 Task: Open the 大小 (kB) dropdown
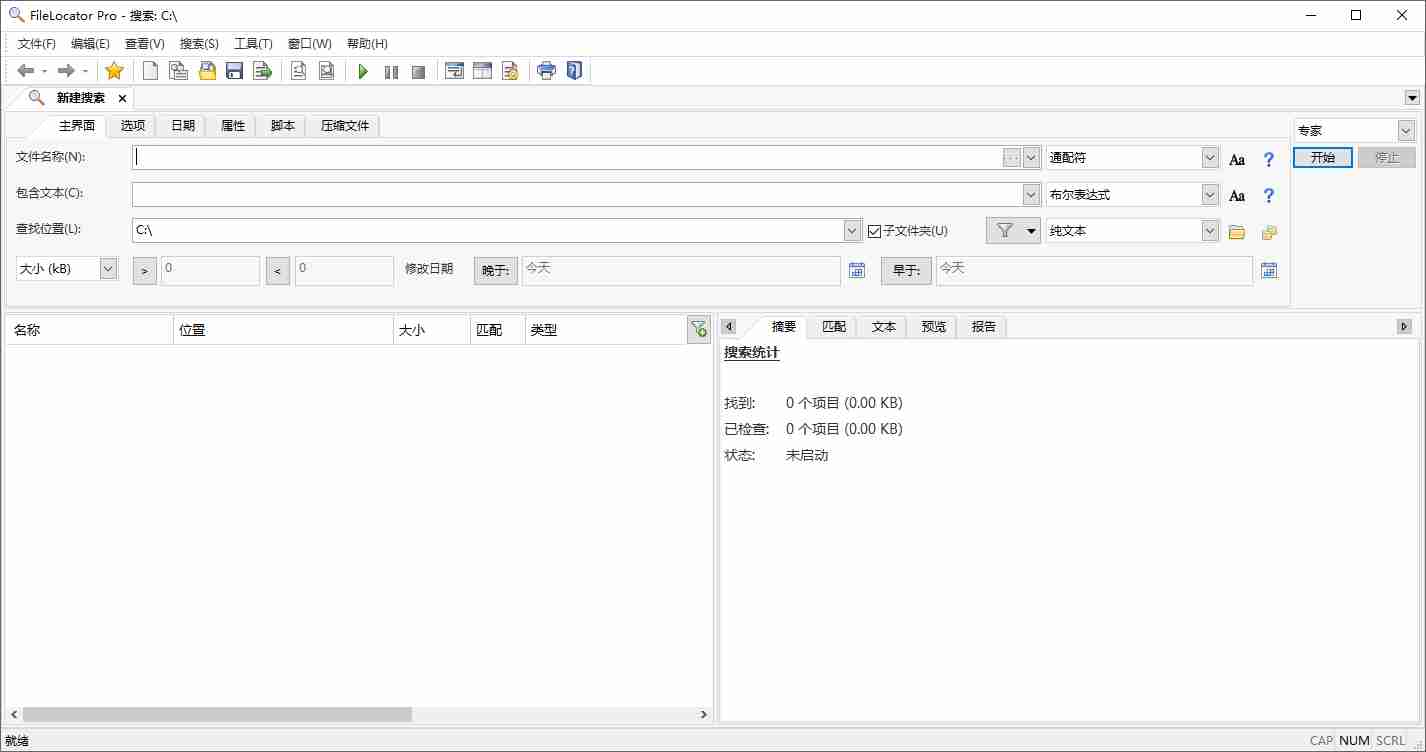pos(108,268)
